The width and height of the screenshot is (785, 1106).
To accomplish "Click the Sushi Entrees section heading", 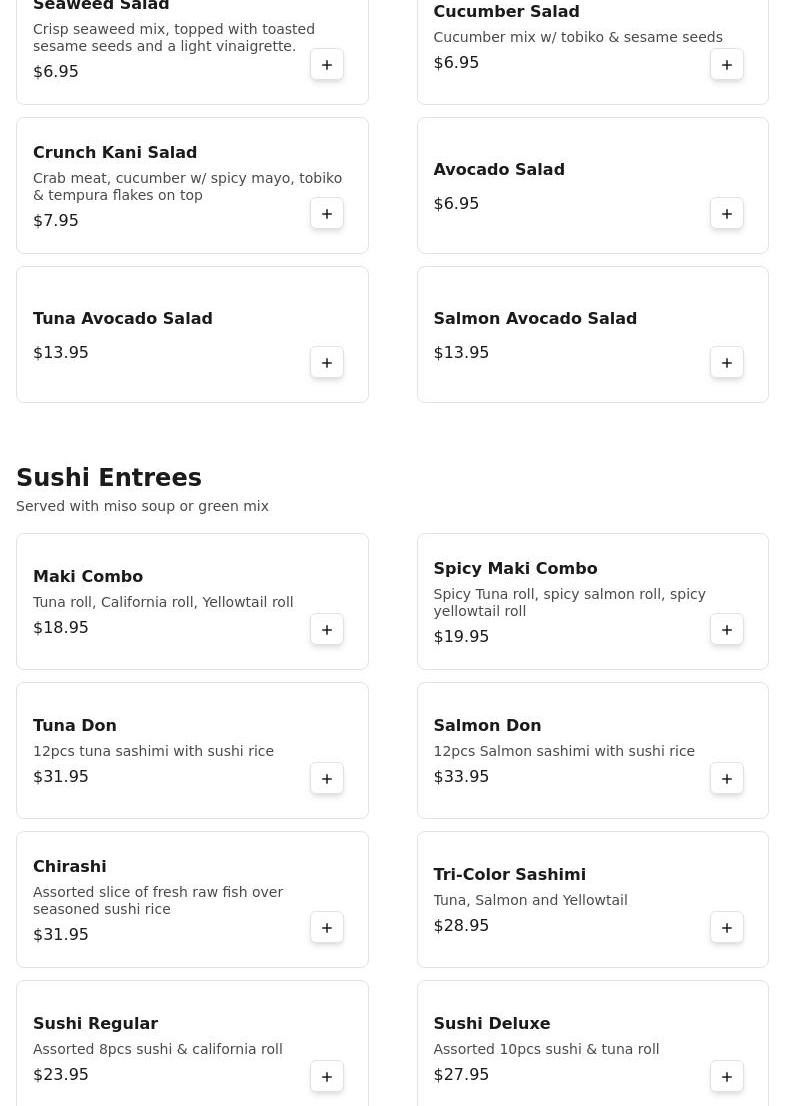I will 109,478.
